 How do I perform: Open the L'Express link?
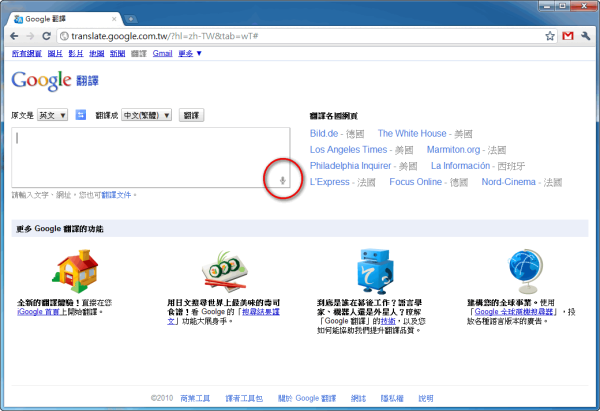(x=330, y=182)
